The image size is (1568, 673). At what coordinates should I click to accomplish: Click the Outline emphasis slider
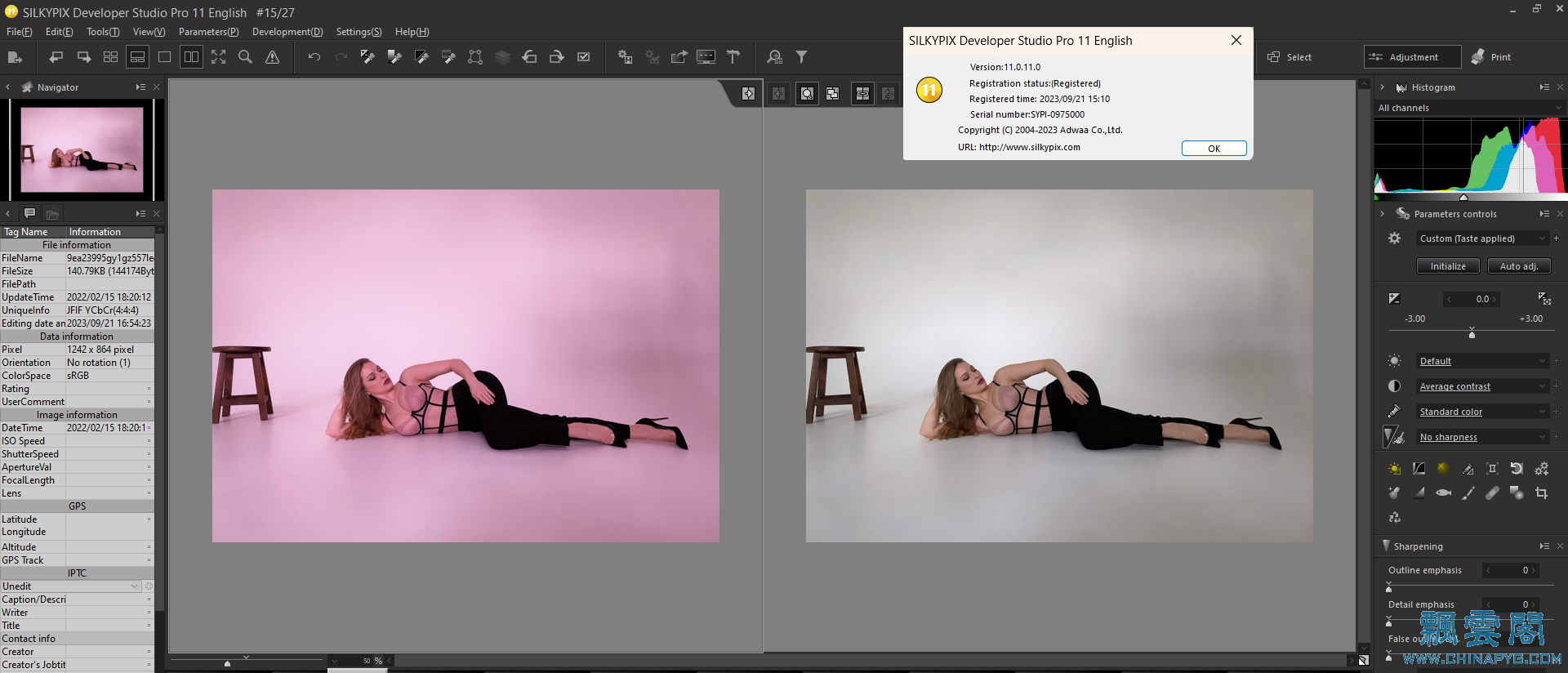point(1470,586)
